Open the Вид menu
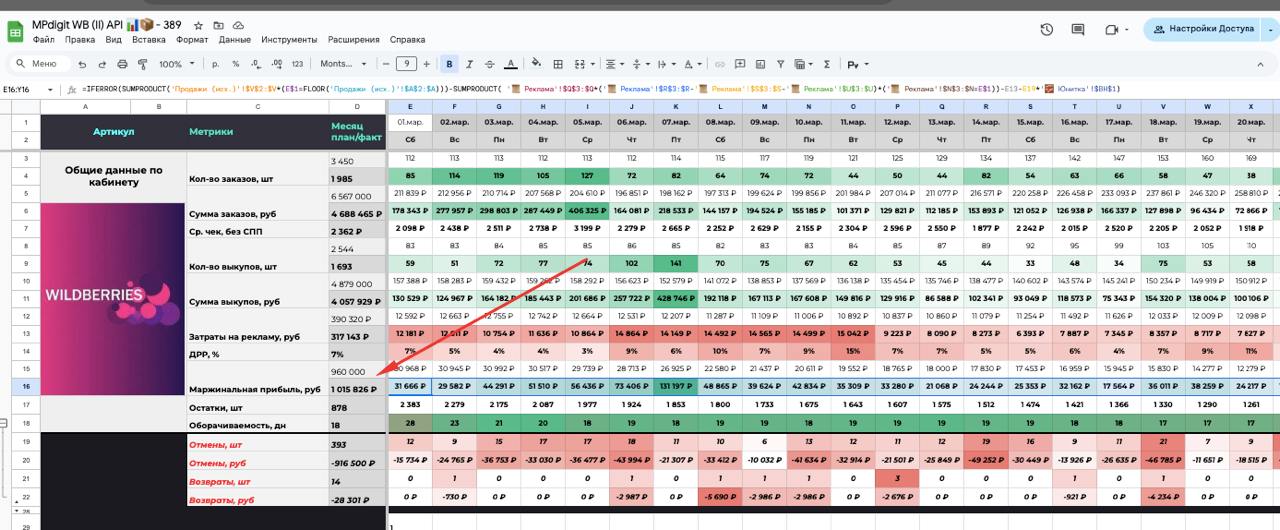1280x530 pixels. (113, 40)
